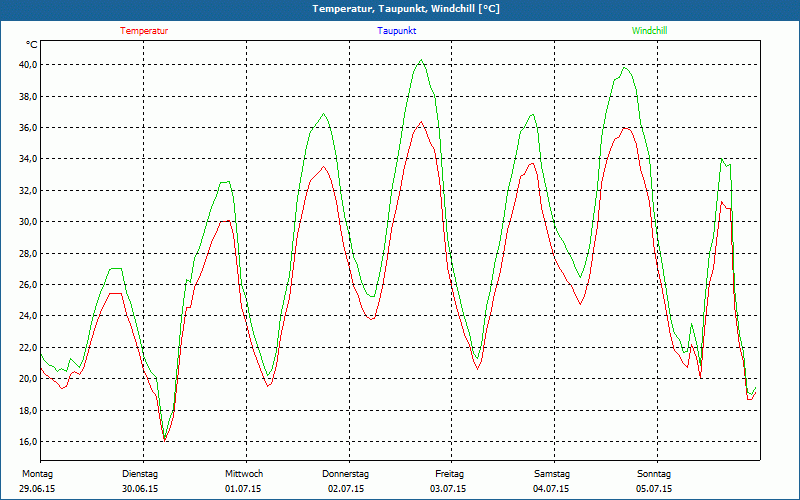This screenshot has width=800, height=500.
Task: Click the 34,0 y-axis value
Action: point(28,159)
